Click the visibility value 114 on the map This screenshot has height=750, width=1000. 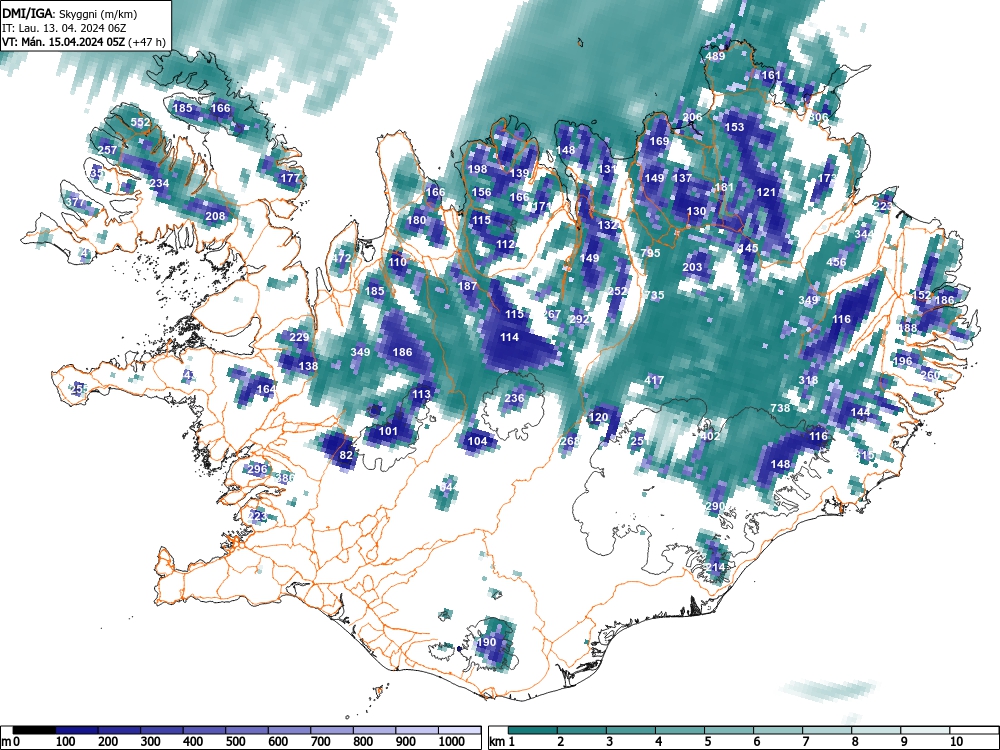510,337
